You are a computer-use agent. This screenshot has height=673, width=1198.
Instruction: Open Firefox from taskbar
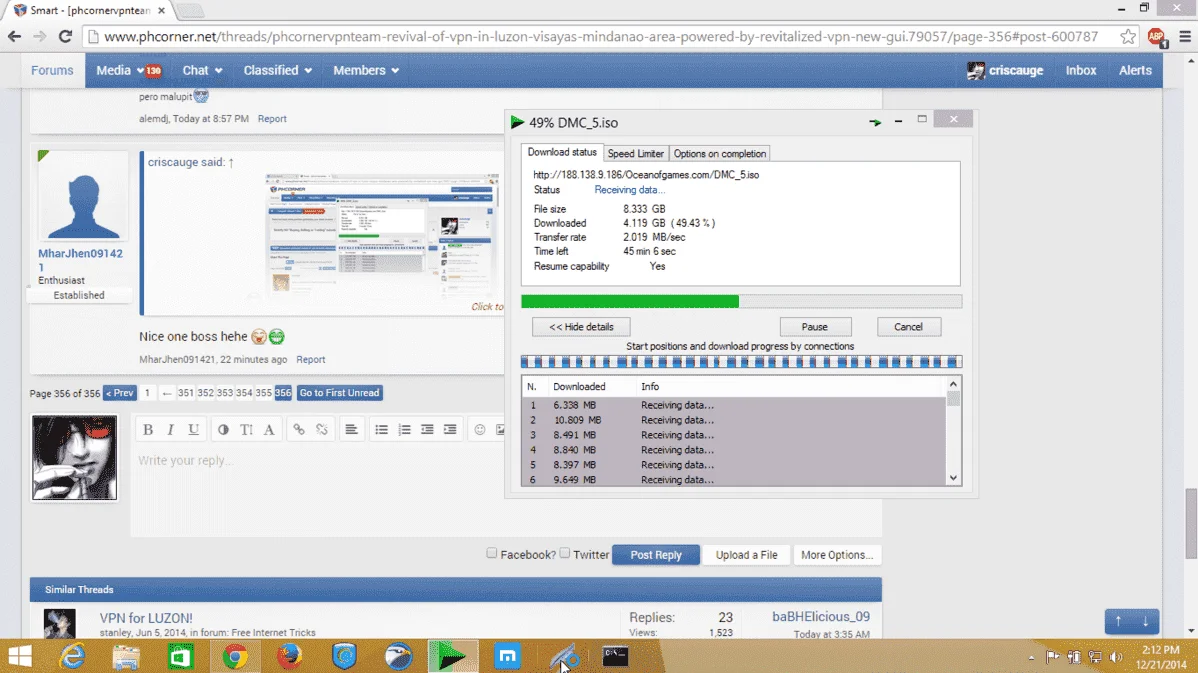pos(290,656)
